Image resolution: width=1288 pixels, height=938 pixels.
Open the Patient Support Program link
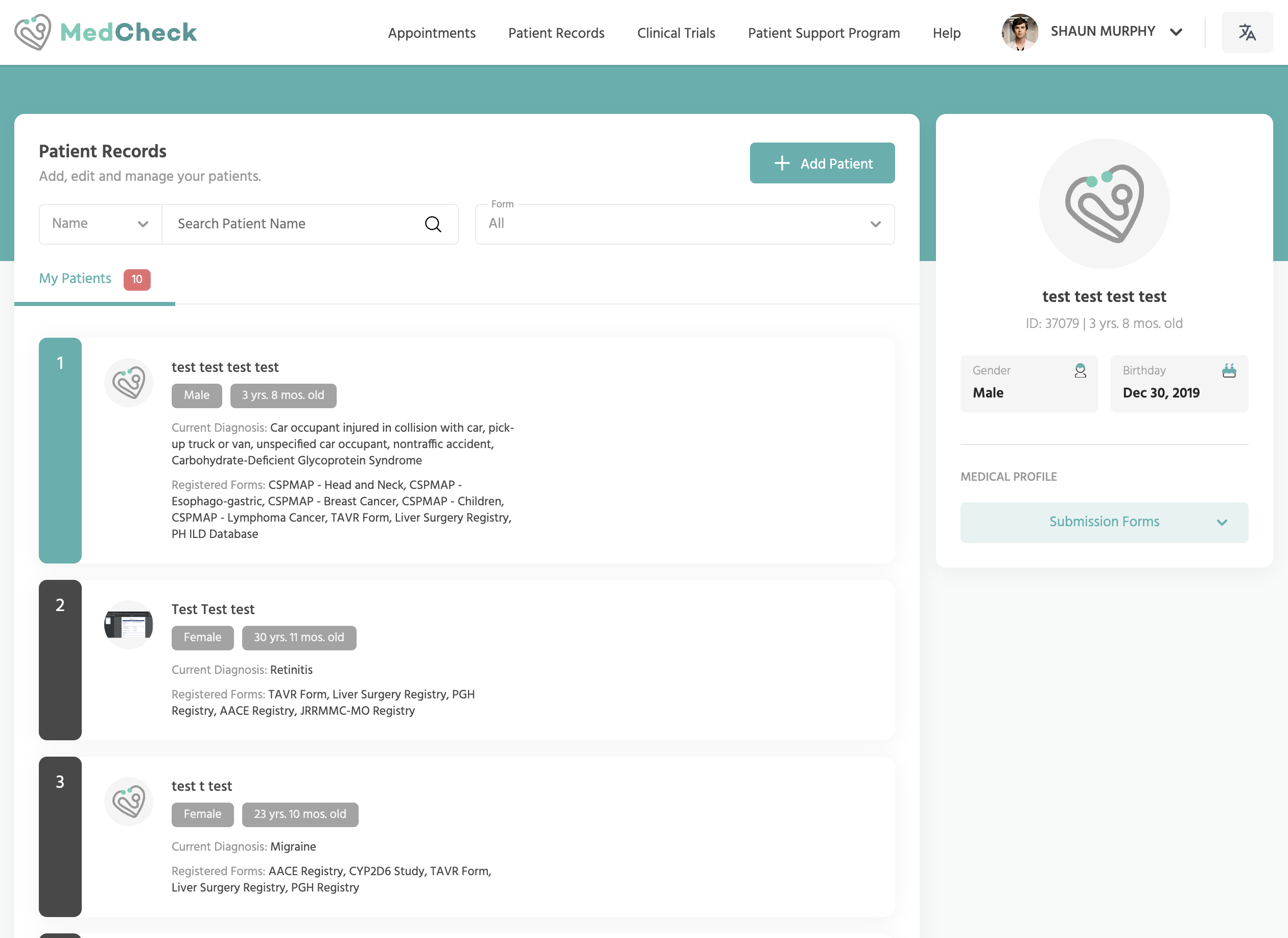pos(824,33)
